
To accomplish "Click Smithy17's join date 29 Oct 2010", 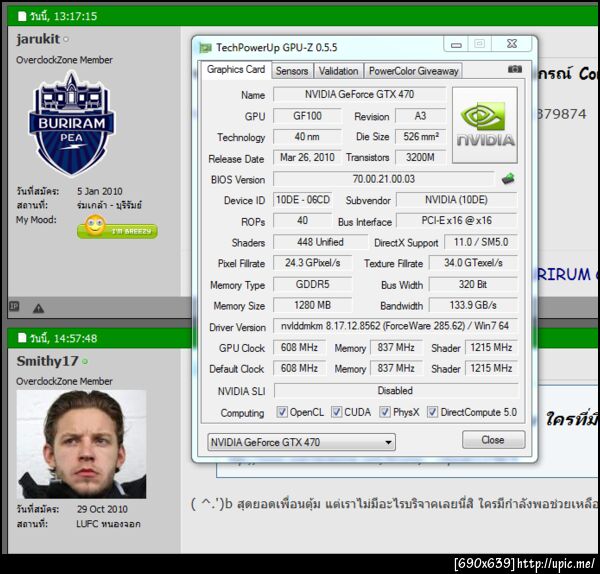I will click(102, 509).
